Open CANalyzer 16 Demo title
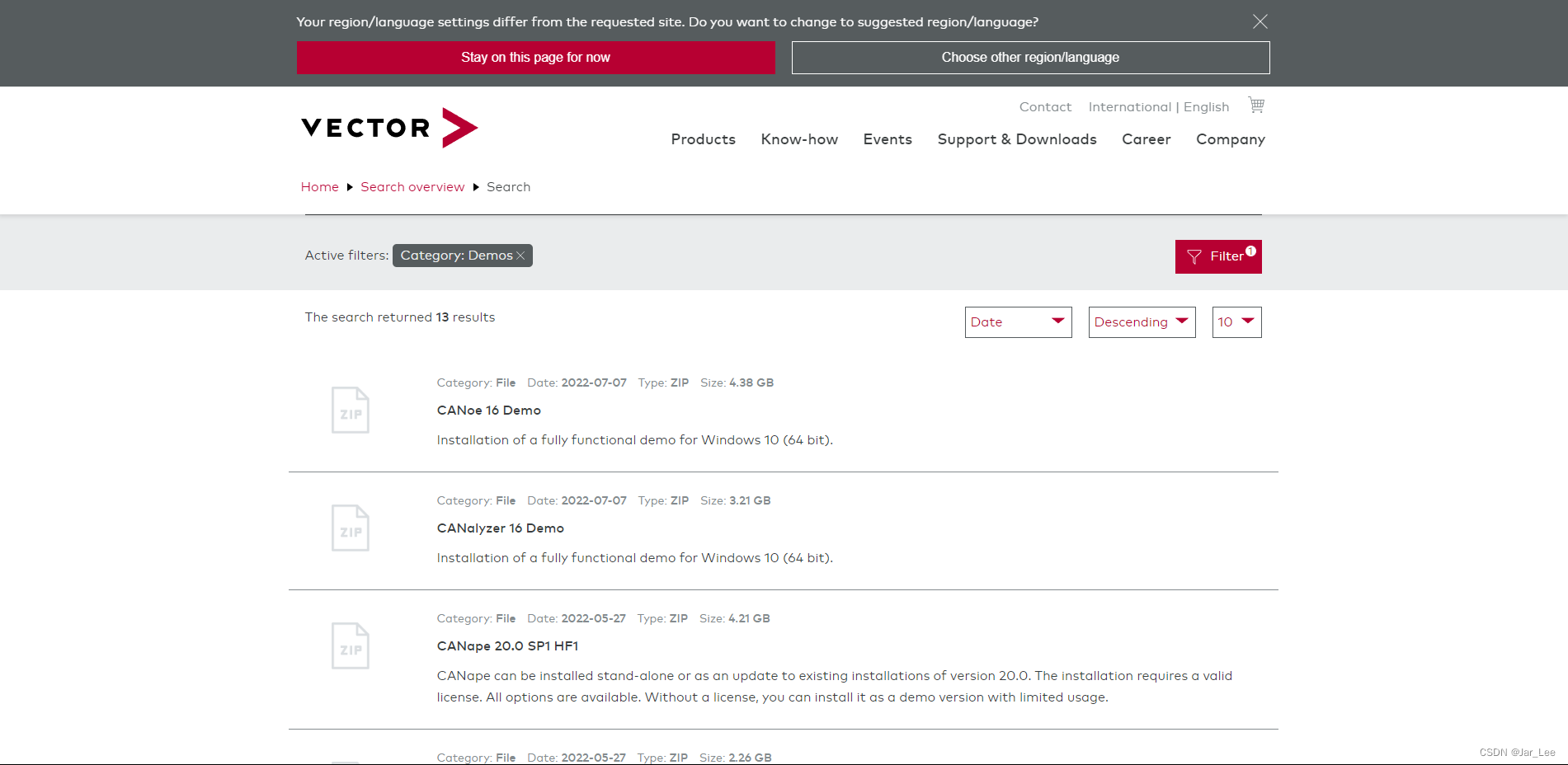The height and width of the screenshot is (765, 1568). pos(501,528)
